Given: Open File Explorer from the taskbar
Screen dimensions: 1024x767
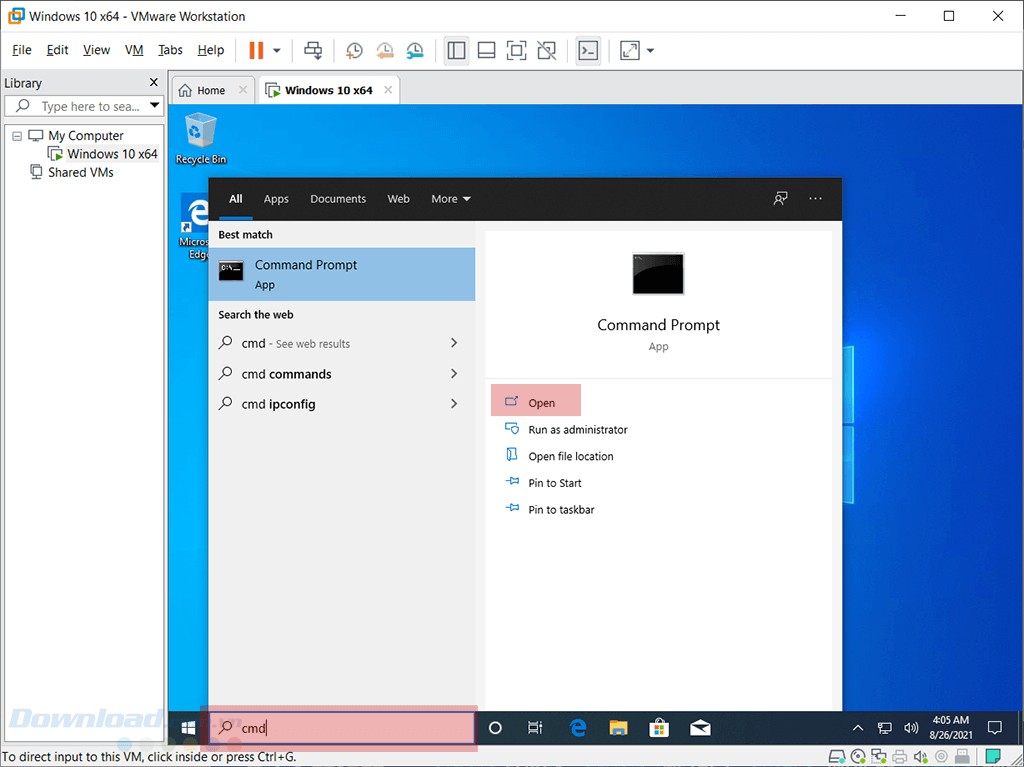Looking at the screenshot, I should click(619, 728).
